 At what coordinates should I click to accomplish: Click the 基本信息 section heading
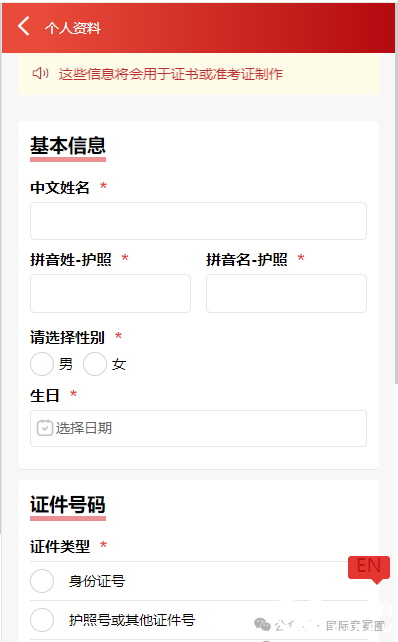tap(68, 146)
